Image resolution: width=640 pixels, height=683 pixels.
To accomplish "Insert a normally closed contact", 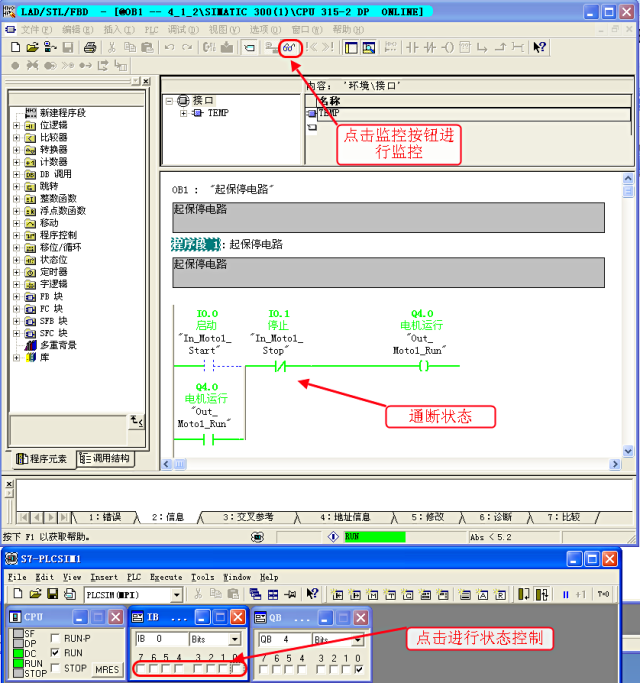I will pyautogui.click(x=430, y=47).
